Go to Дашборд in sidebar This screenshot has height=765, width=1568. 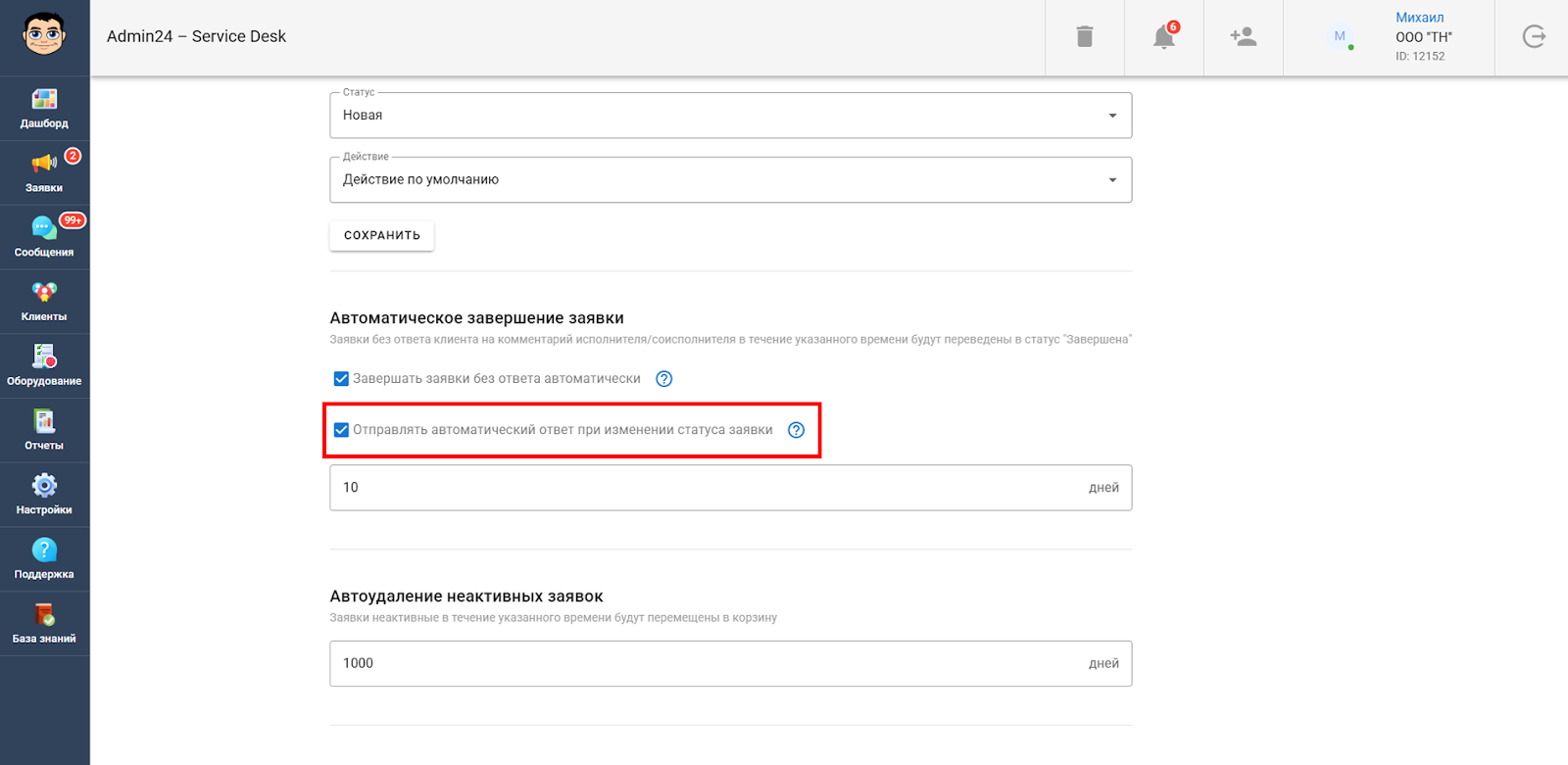pyautogui.click(x=44, y=108)
